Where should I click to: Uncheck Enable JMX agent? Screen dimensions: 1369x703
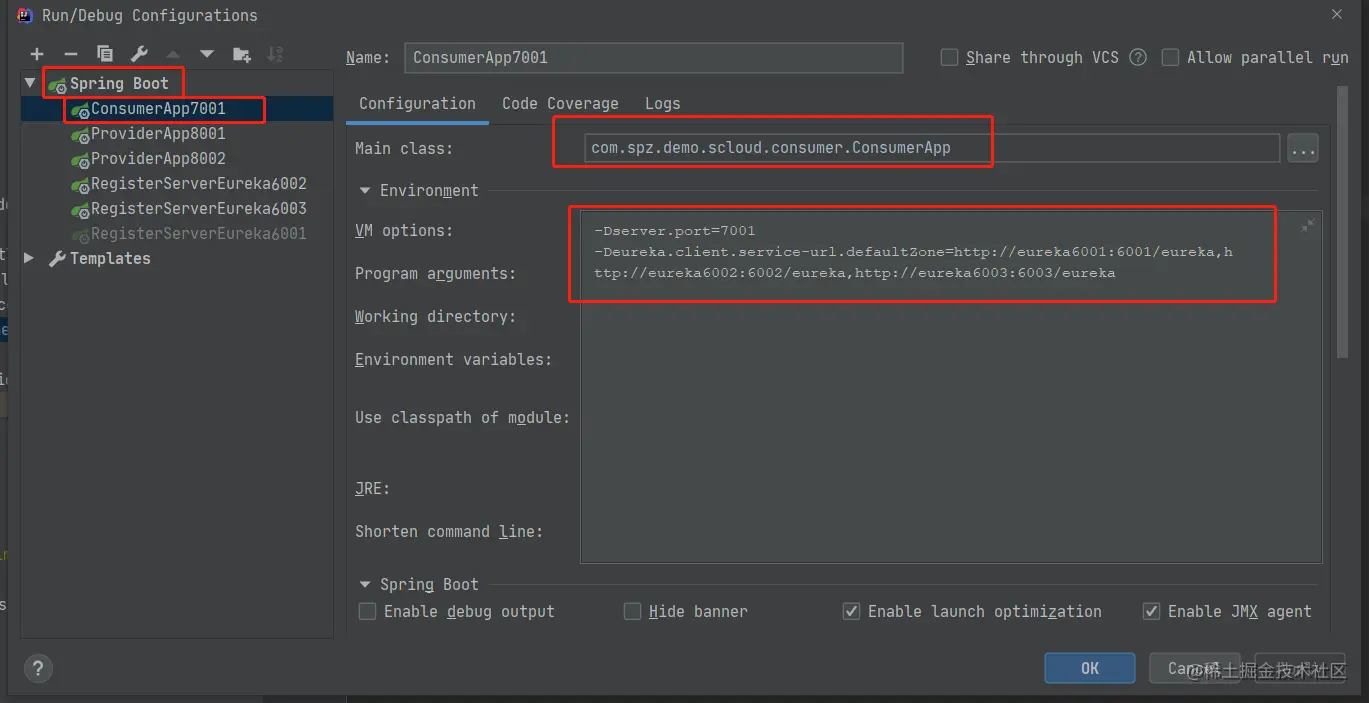coord(1151,611)
